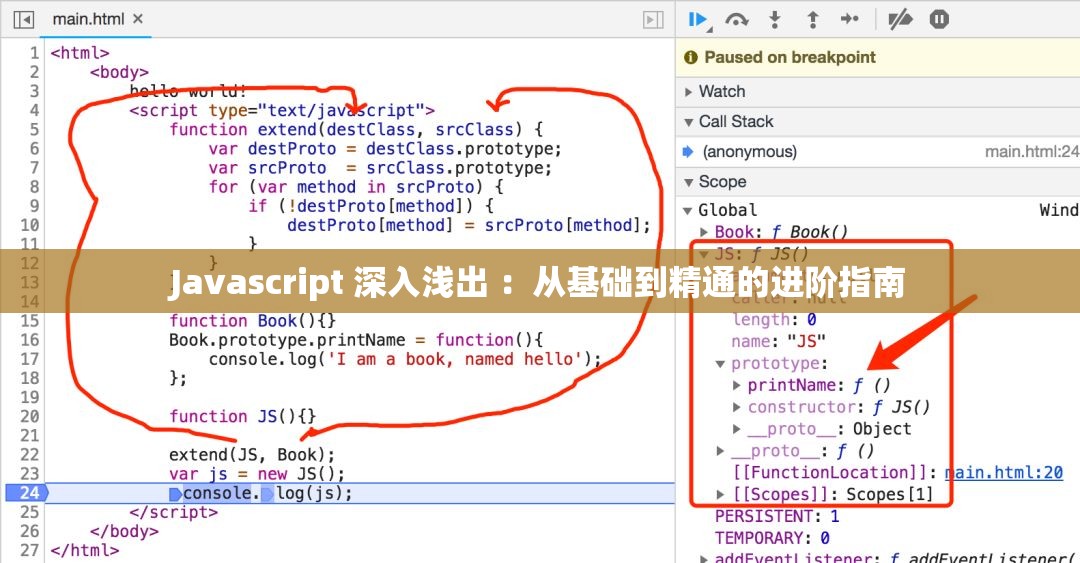
Task: Collapse the Call Stack section
Action: point(688,122)
